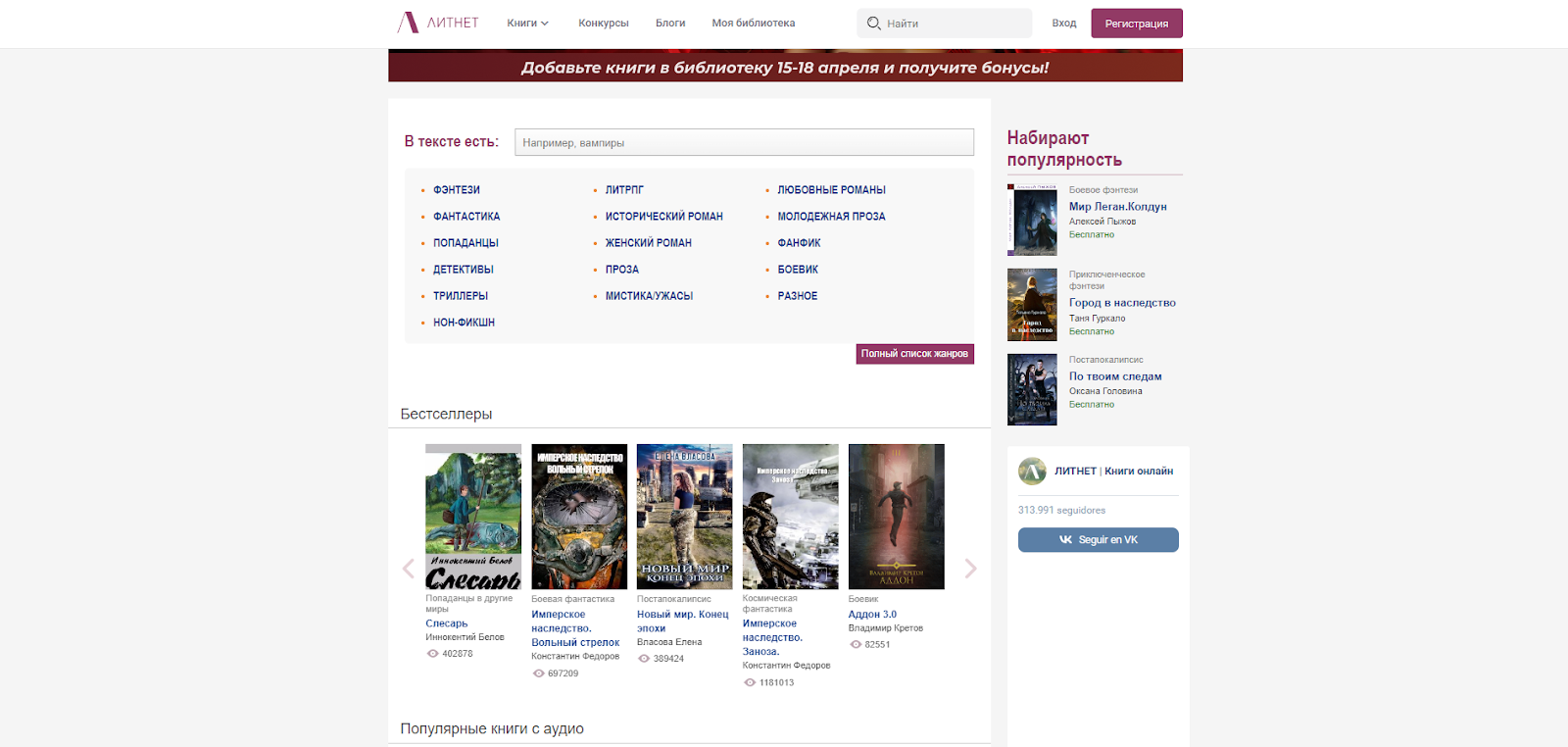Open Новый мир Конец эпохи cover
The image size is (1568, 747).
tap(685, 517)
